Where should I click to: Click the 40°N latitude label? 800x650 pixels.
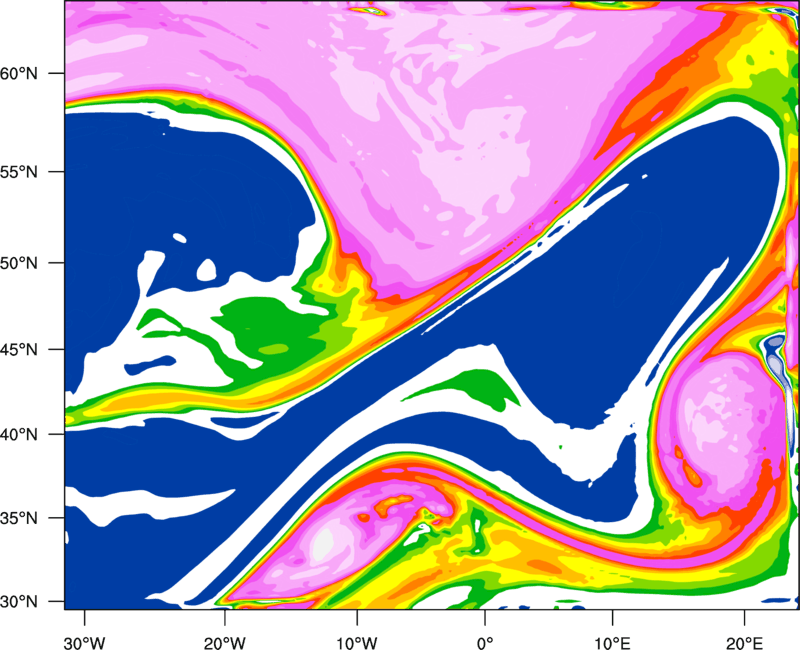click(19, 435)
